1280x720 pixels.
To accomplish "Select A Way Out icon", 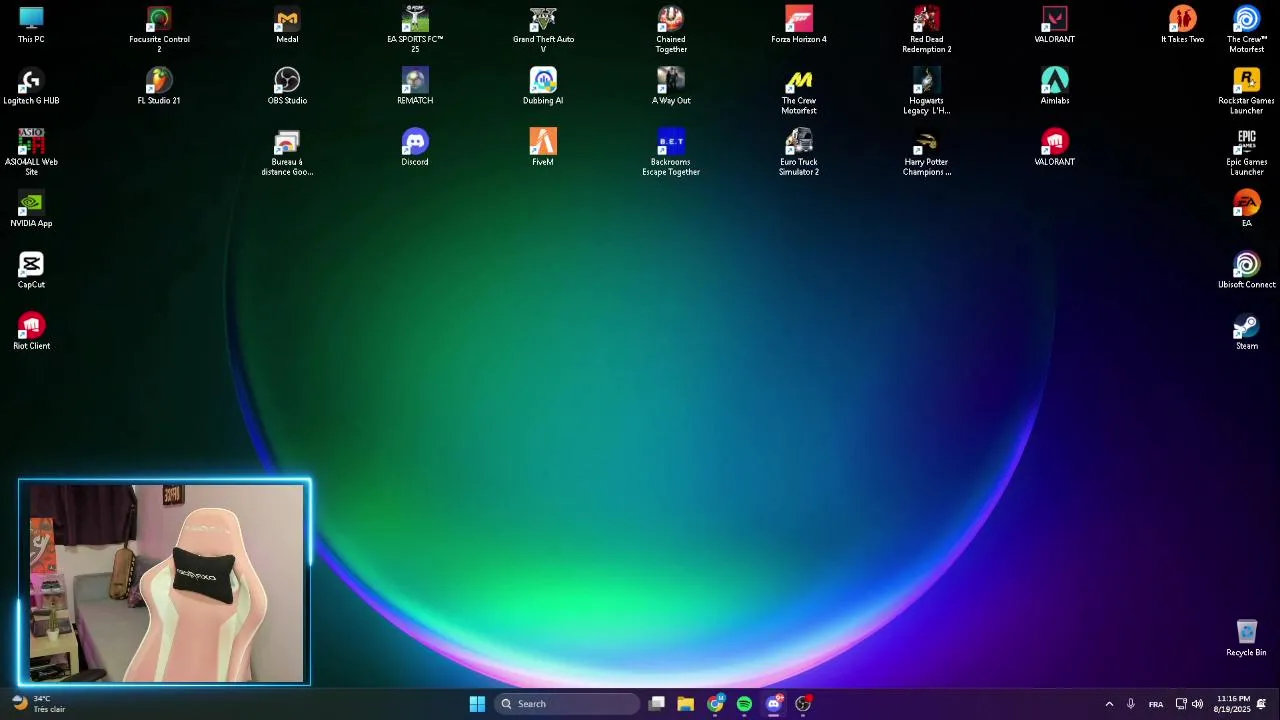I will point(671,86).
